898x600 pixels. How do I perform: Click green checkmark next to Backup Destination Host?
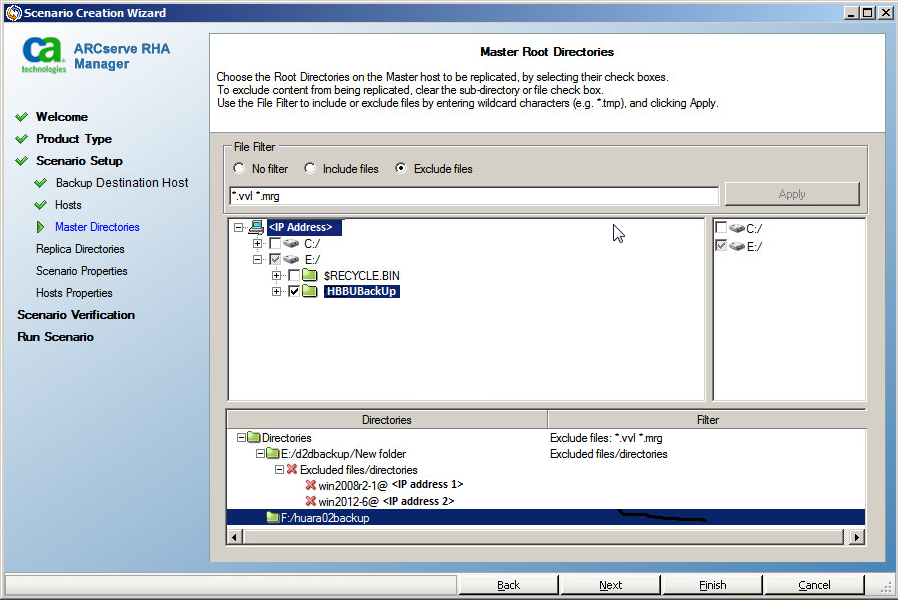pyautogui.click(x=41, y=183)
